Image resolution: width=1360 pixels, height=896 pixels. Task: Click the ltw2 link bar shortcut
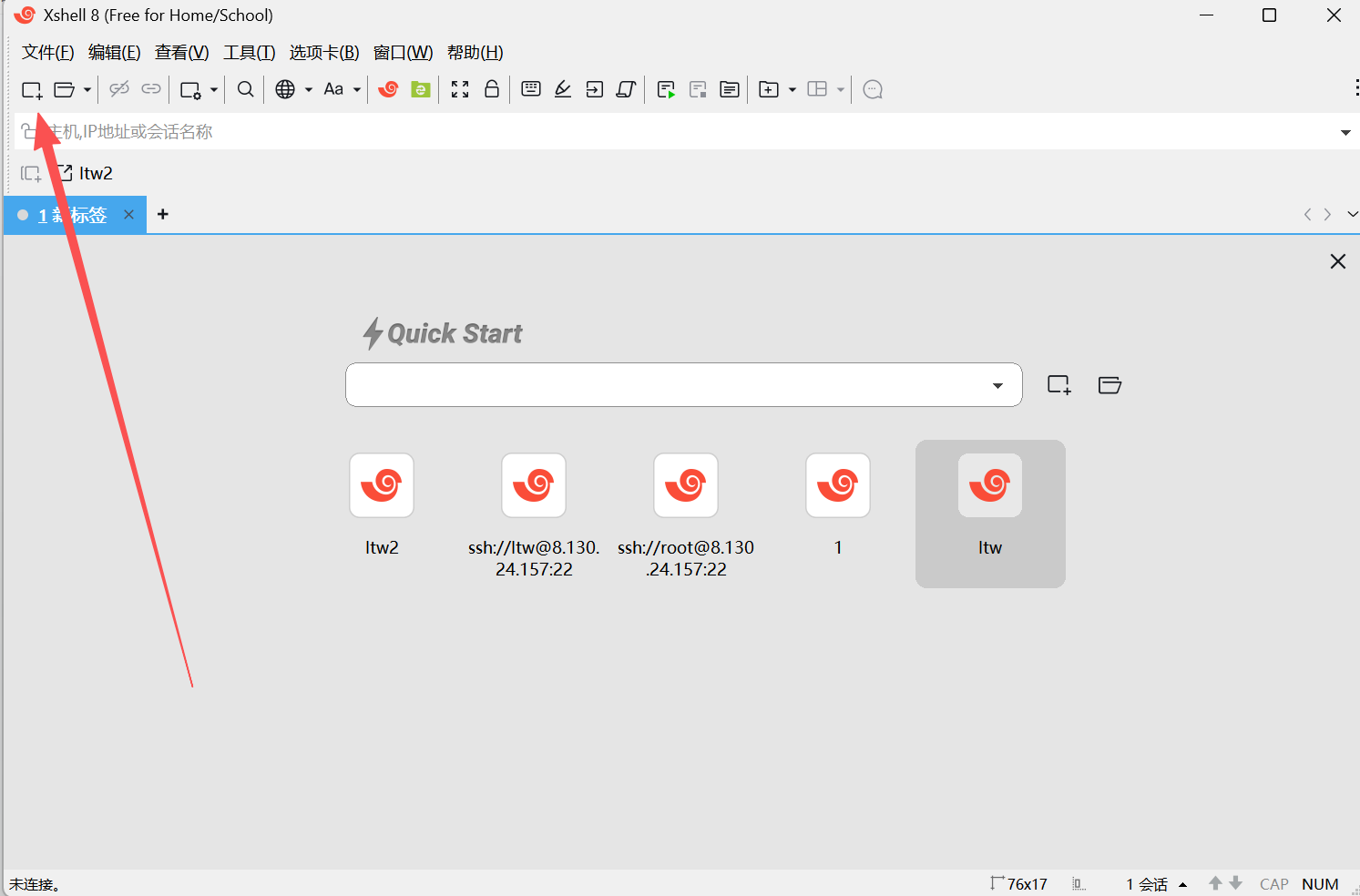pos(86,173)
